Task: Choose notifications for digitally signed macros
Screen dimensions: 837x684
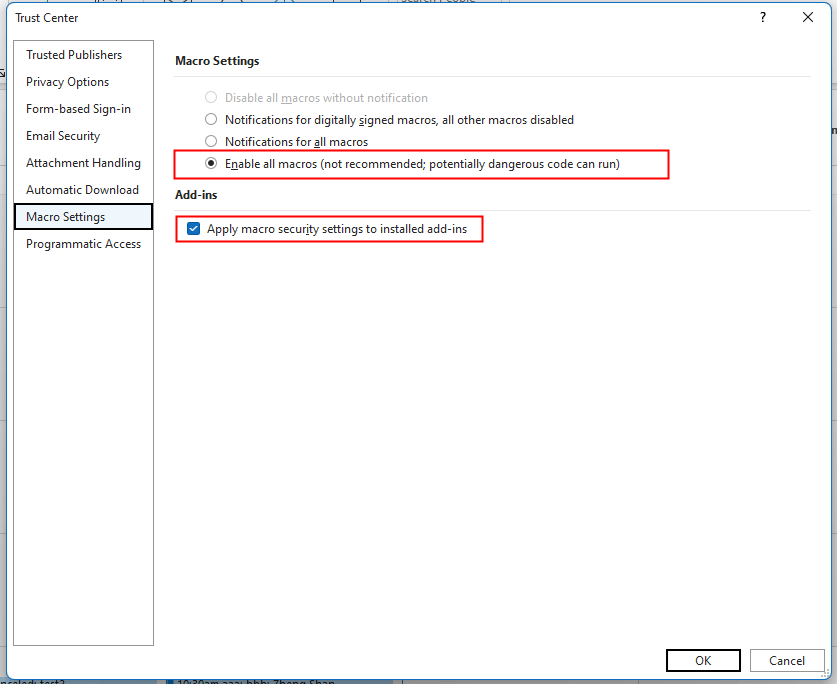Action: pos(211,120)
